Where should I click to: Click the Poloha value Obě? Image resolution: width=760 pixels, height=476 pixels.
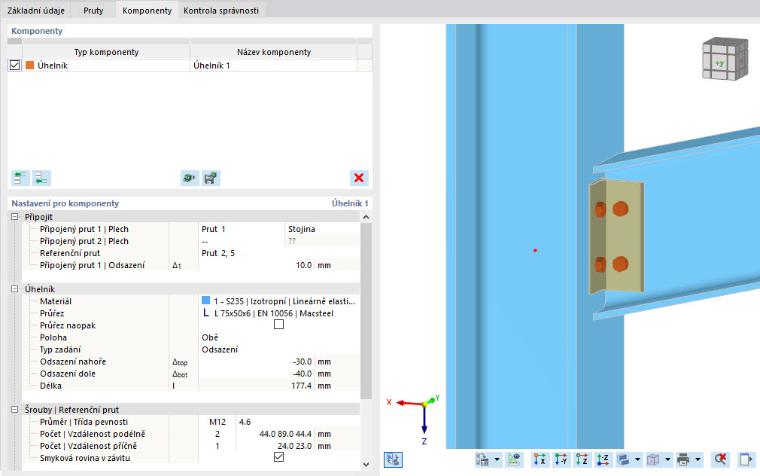(279, 337)
